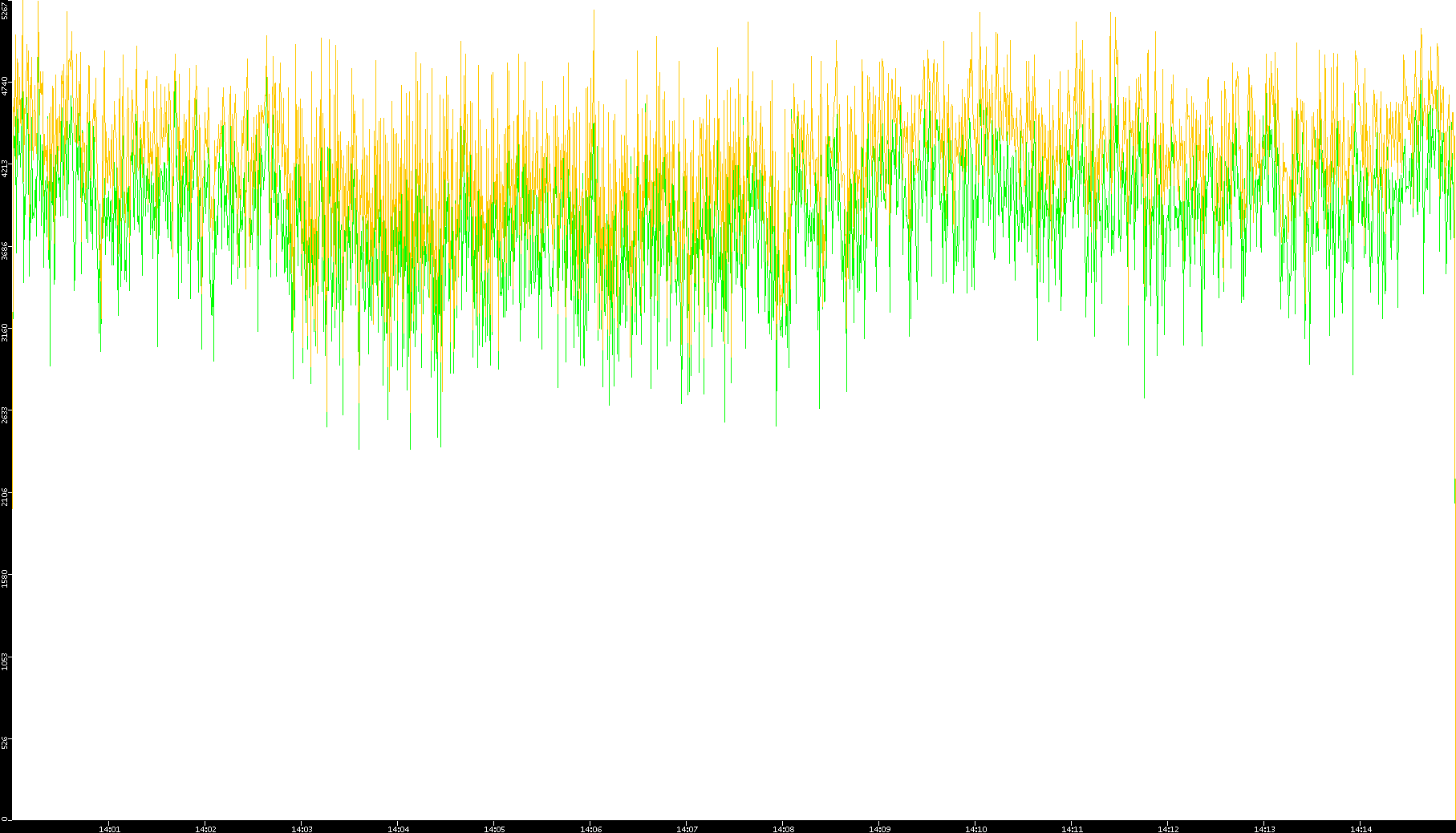This screenshot has width=1456, height=833.
Task: Click the 14:03 tick on time axis
Action: (302, 829)
